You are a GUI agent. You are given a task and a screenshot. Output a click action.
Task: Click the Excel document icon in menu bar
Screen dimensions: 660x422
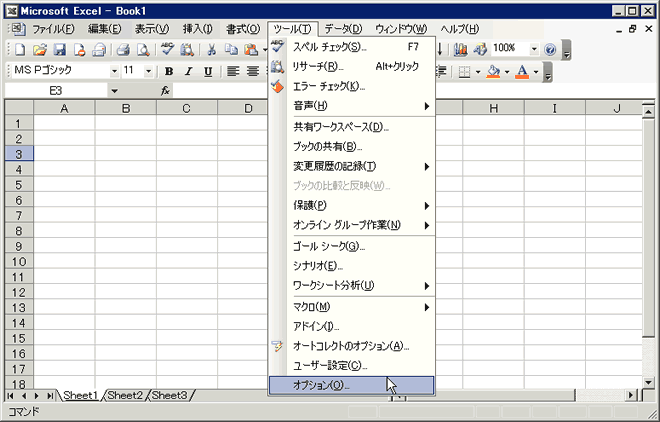(x=18, y=29)
